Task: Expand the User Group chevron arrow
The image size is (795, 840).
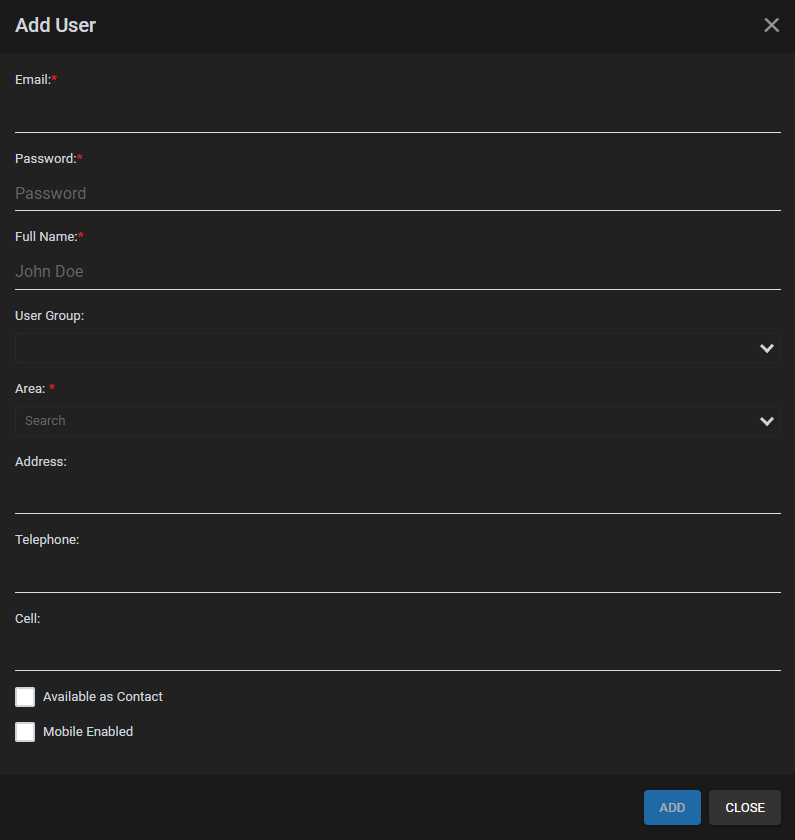Action: click(x=767, y=349)
